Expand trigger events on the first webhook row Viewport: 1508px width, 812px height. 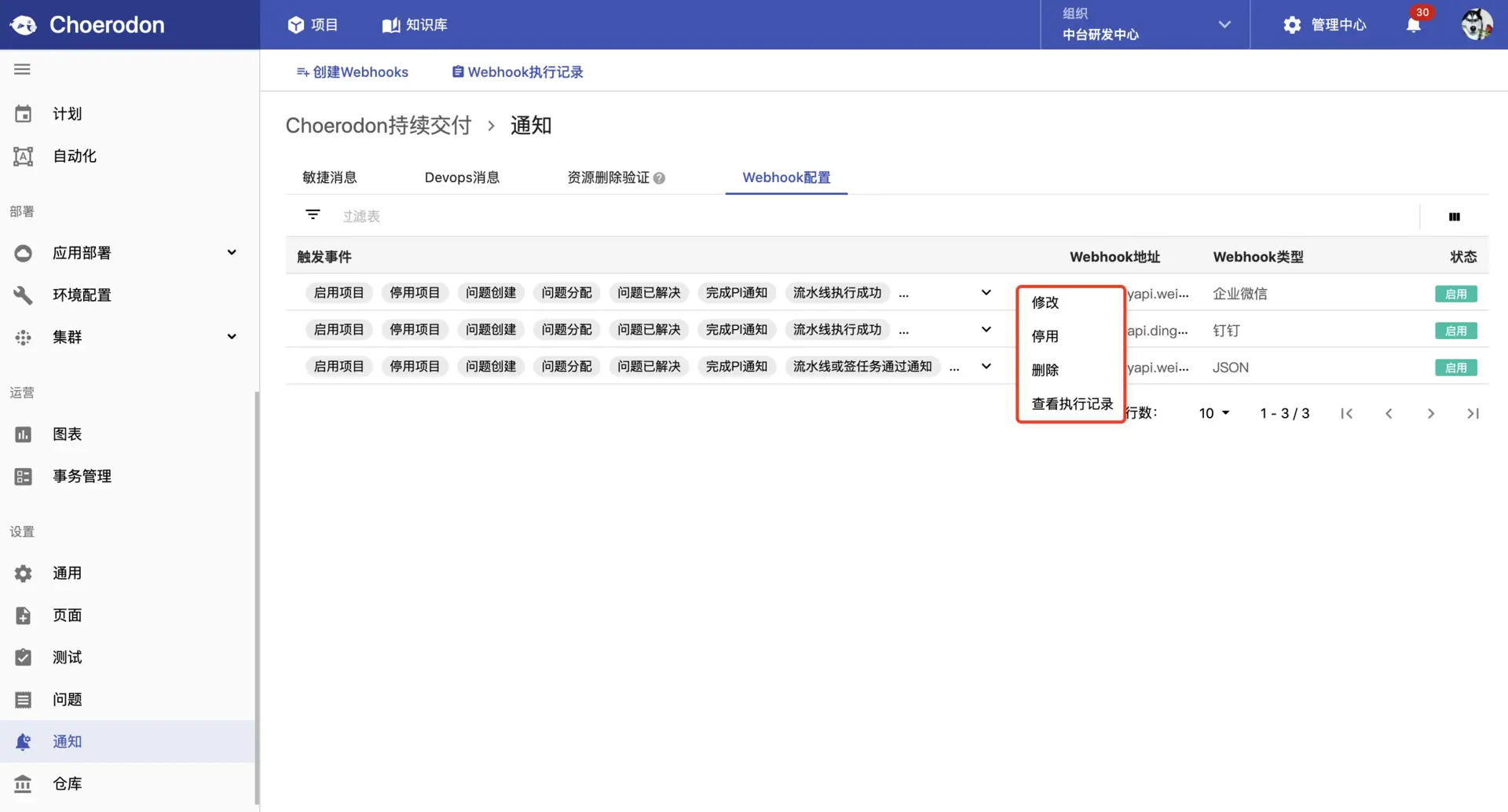coord(986,292)
